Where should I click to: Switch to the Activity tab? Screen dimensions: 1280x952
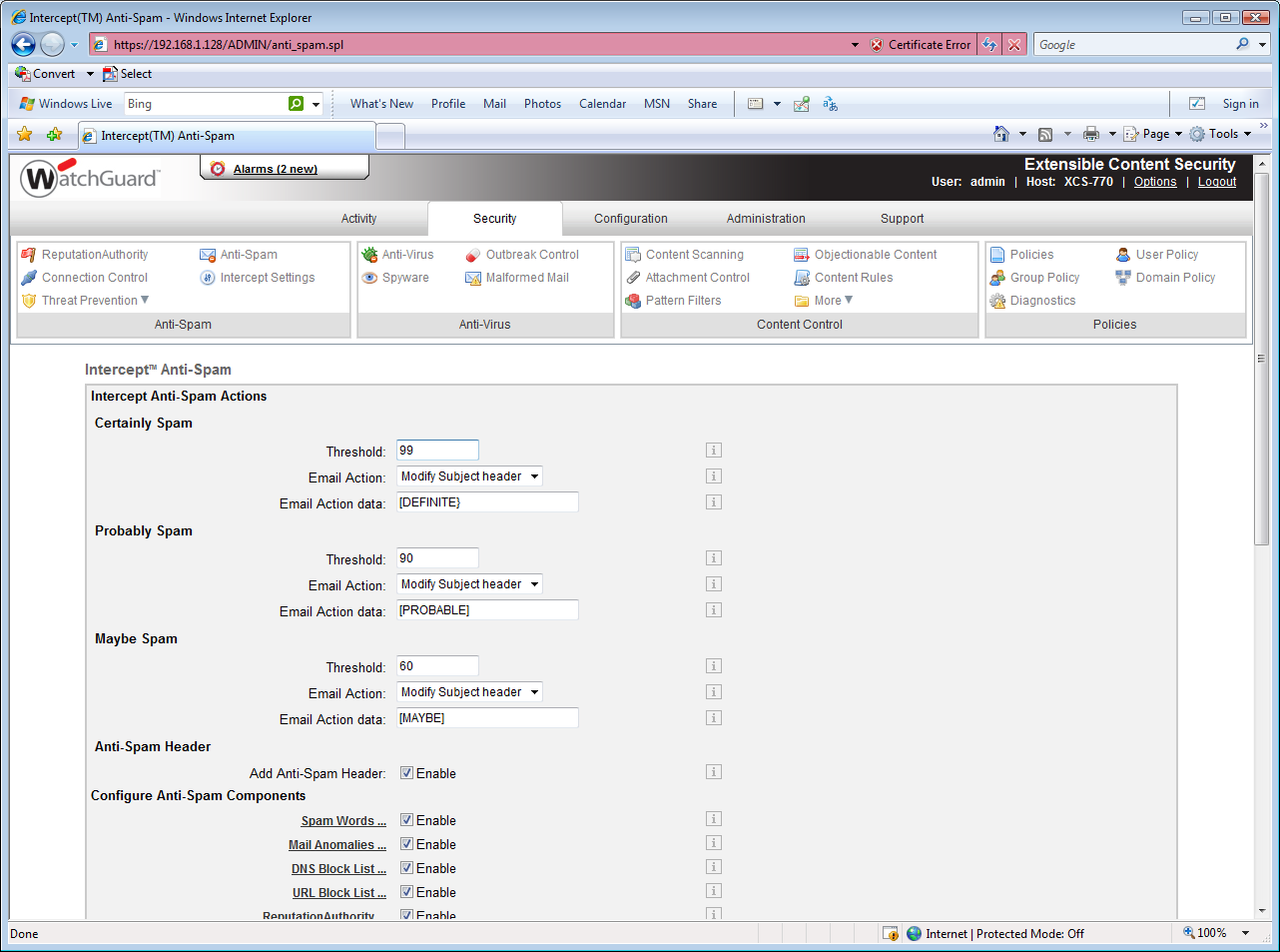click(359, 219)
